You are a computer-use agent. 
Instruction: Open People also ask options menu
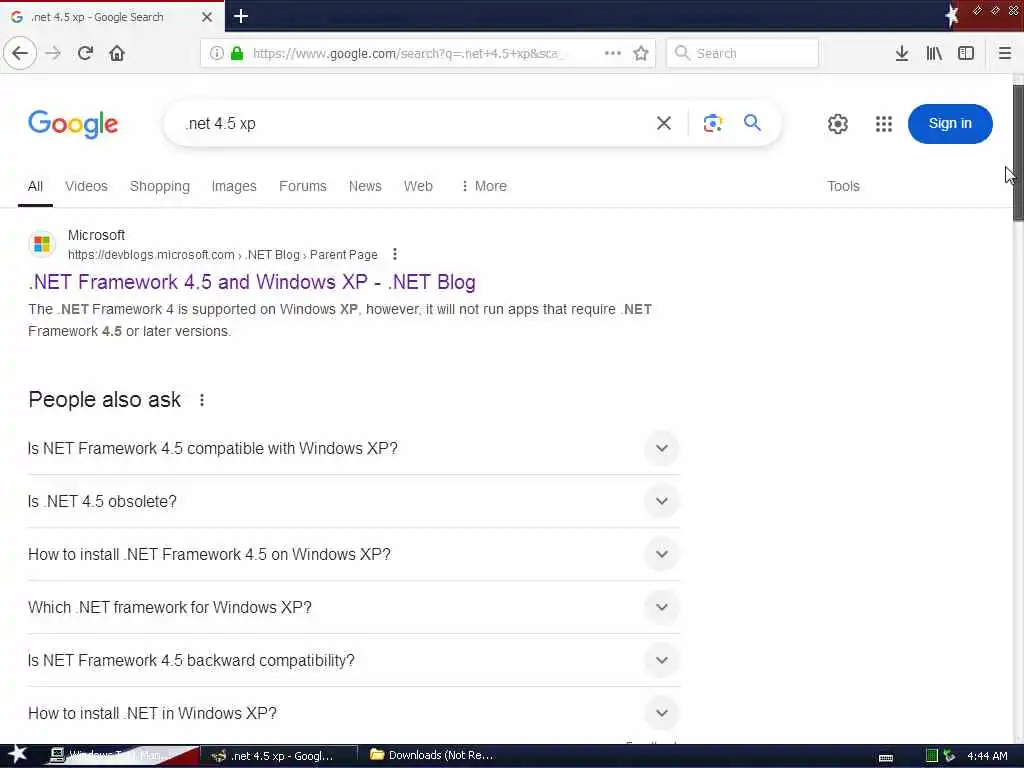pyautogui.click(x=202, y=400)
